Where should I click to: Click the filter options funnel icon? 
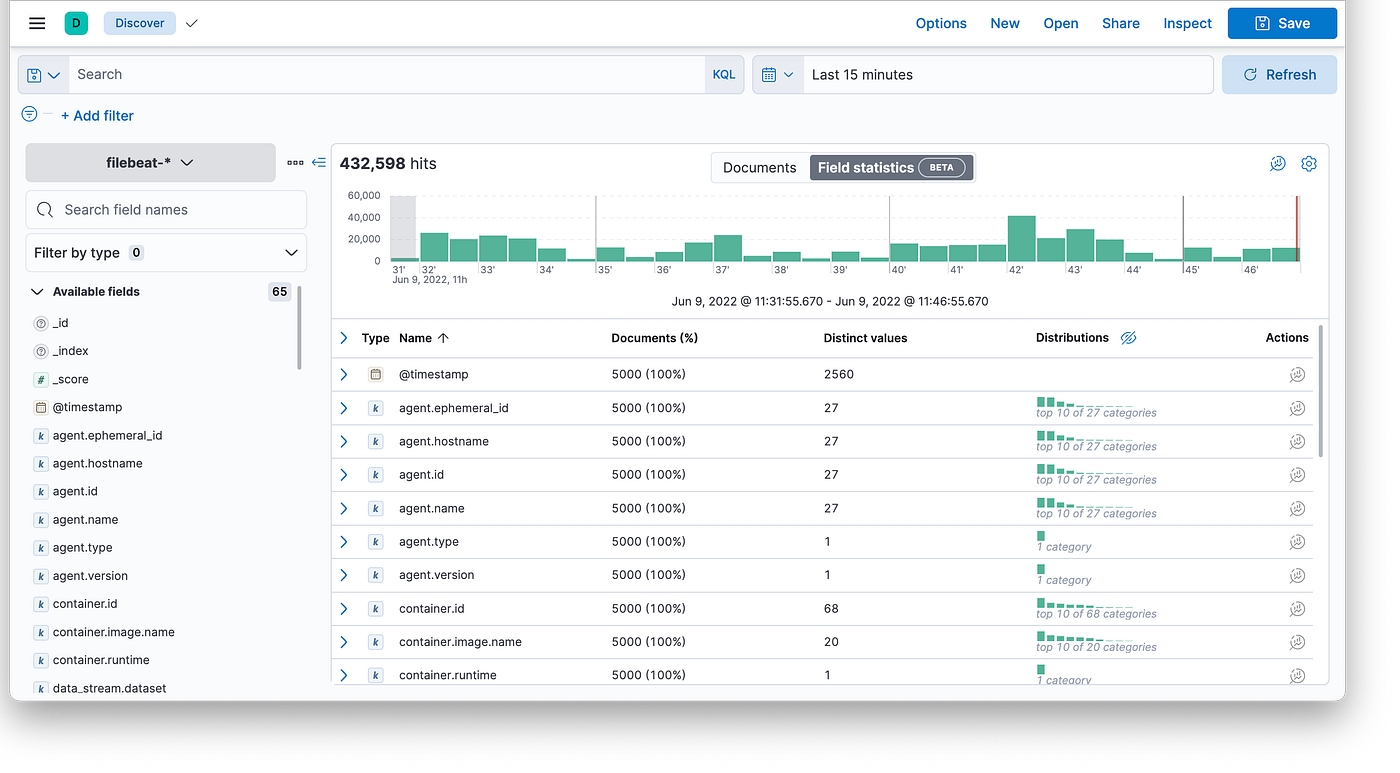point(30,114)
